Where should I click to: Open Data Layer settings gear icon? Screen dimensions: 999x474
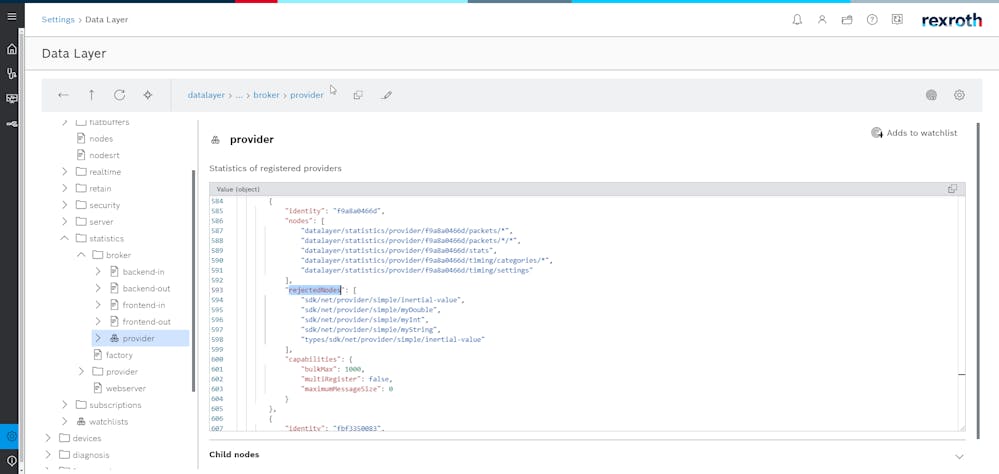959,95
